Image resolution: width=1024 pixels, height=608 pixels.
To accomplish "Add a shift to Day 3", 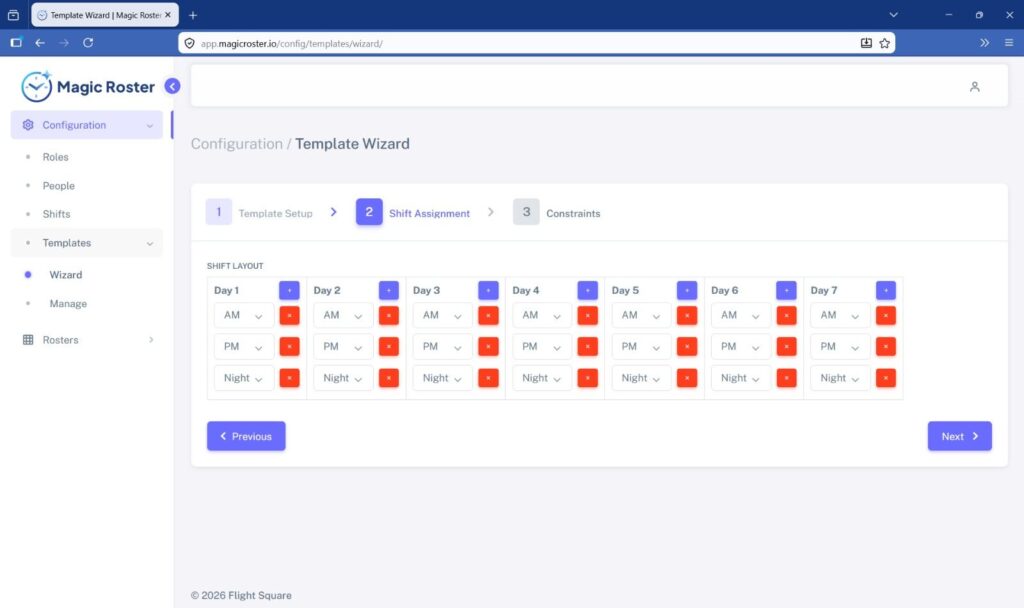I will [488, 290].
